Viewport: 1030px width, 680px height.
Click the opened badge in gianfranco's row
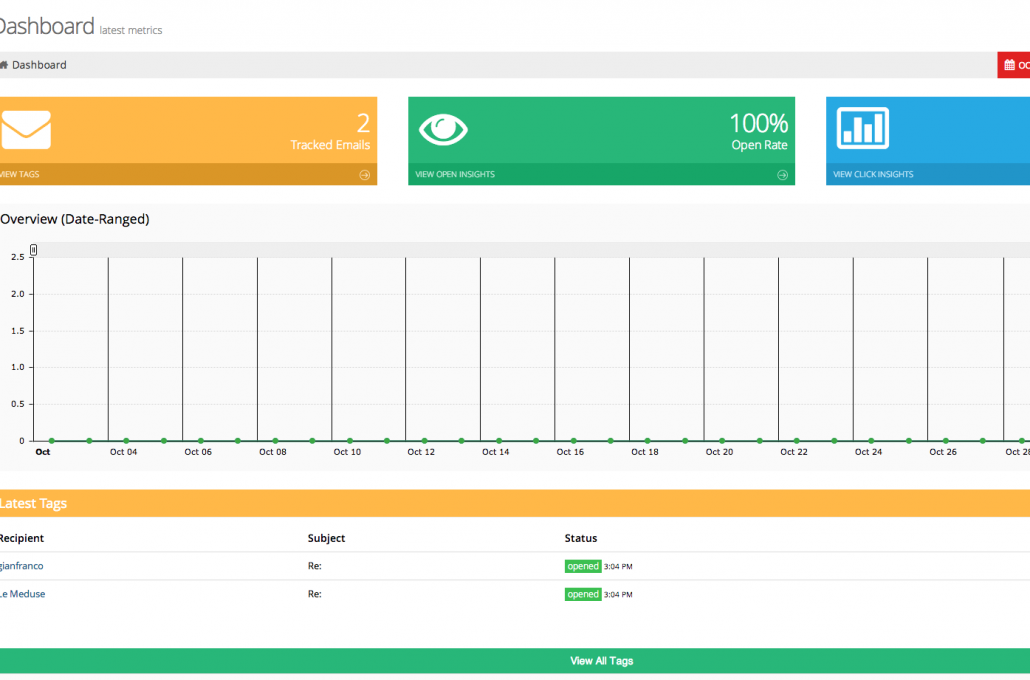click(x=583, y=566)
